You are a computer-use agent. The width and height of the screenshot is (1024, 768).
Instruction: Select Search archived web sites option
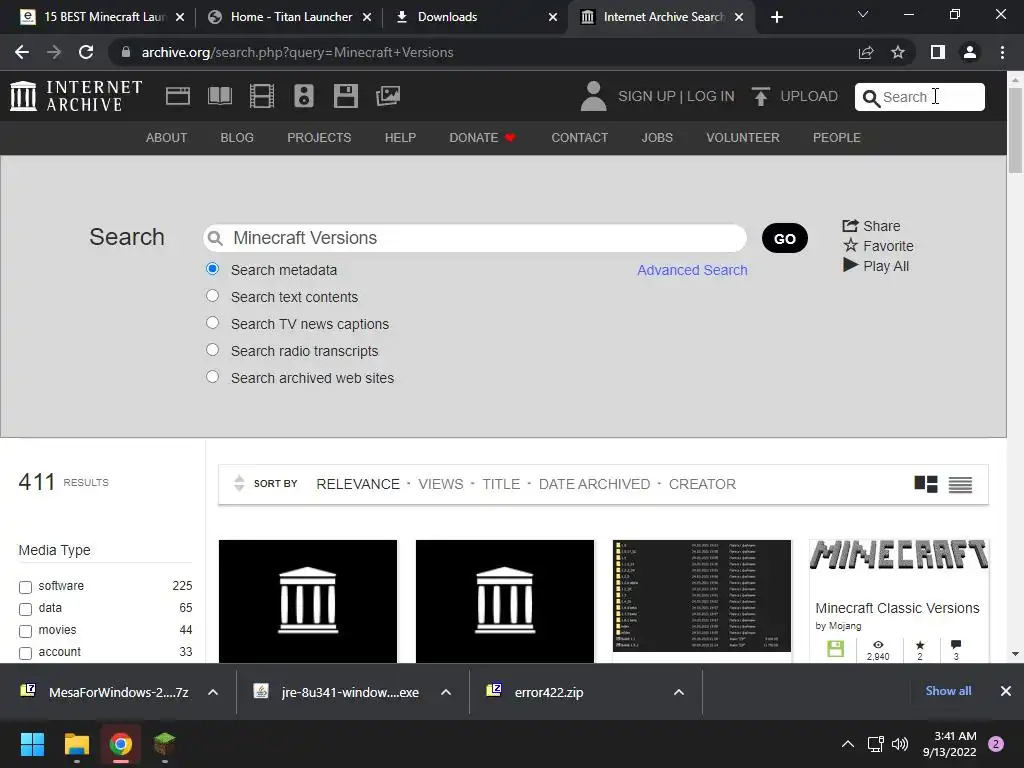pos(212,377)
